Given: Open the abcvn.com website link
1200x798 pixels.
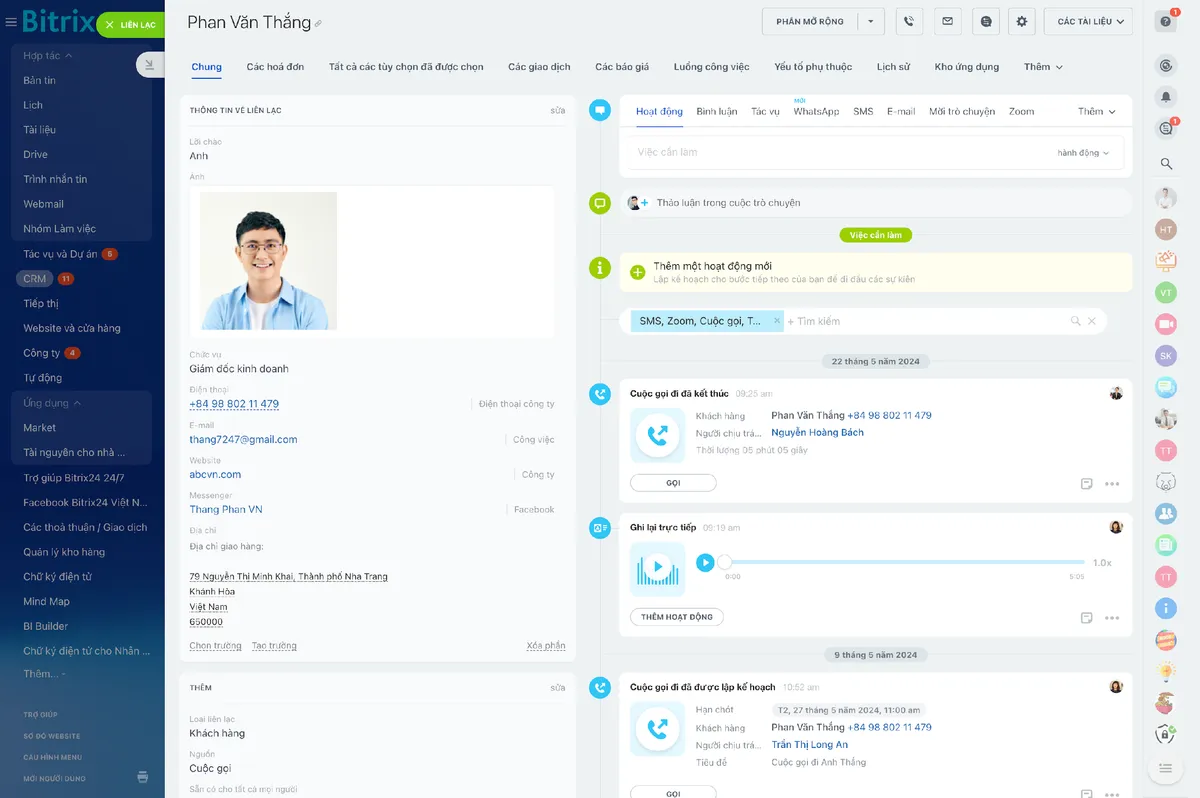Looking at the screenshot, I should click(215, 474).
